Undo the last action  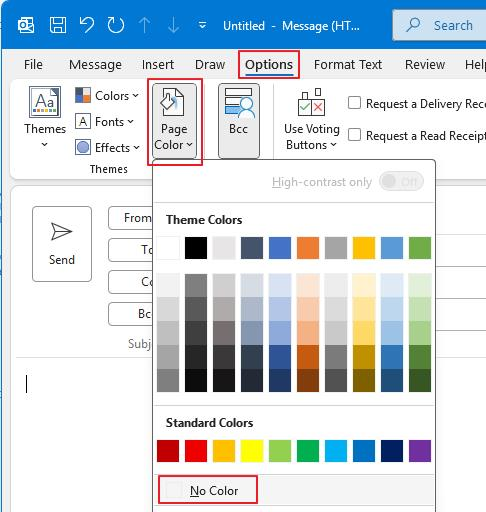point(87,25)
